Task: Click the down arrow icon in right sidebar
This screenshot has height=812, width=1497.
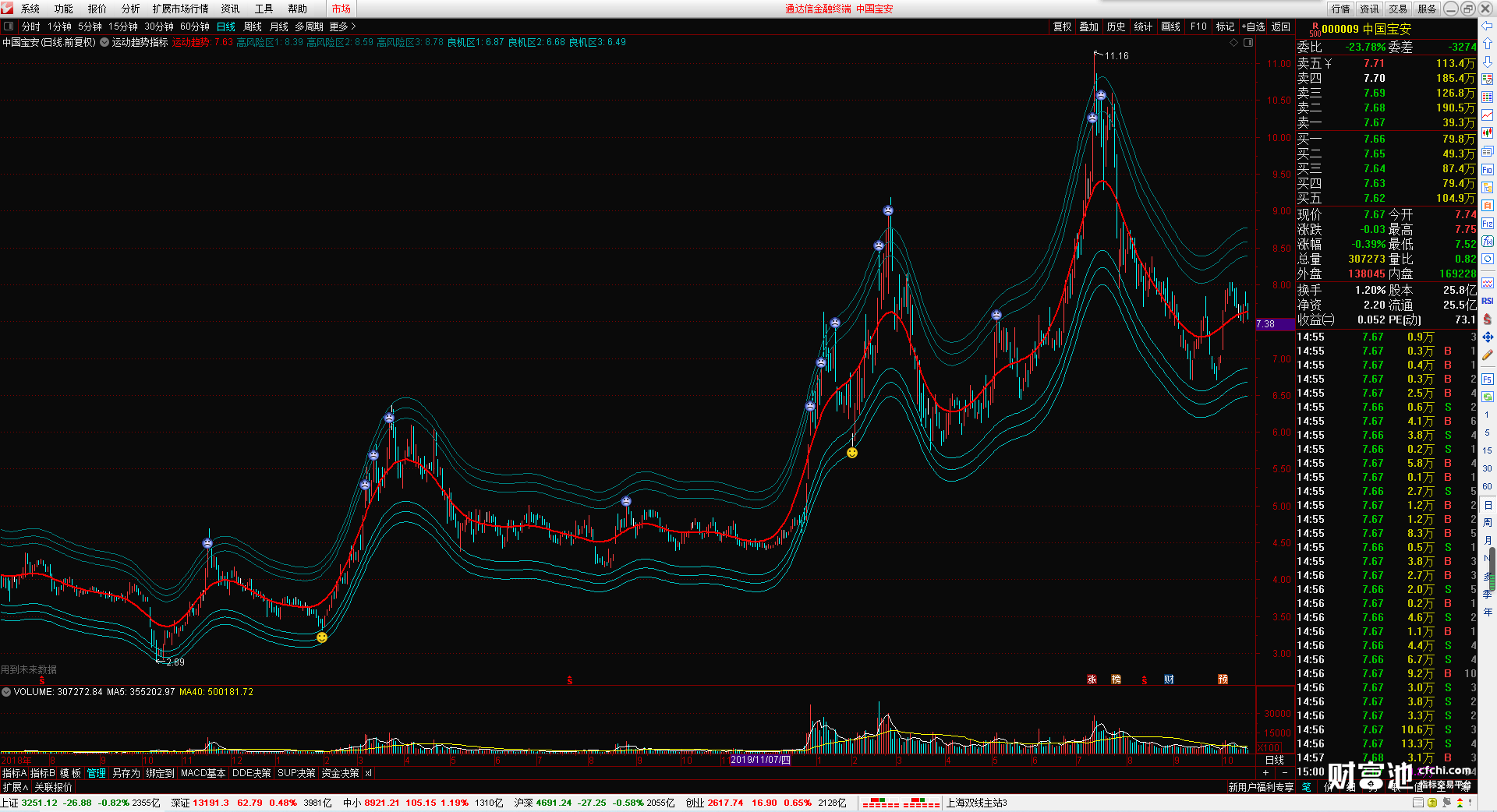Action: coord(1488,62)
